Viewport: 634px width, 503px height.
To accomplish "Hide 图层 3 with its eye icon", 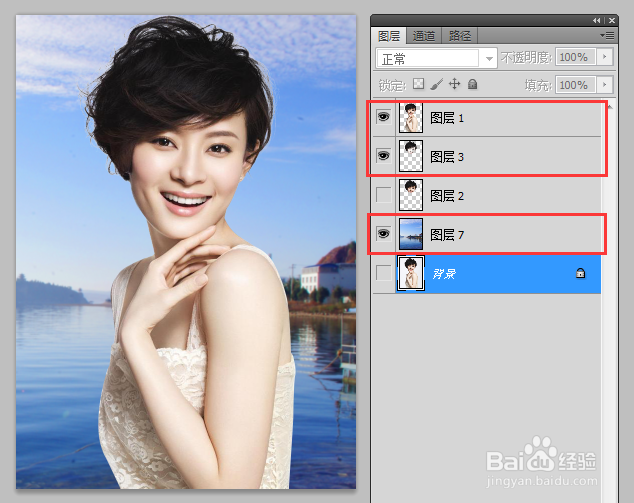I will tap(383, 156).
